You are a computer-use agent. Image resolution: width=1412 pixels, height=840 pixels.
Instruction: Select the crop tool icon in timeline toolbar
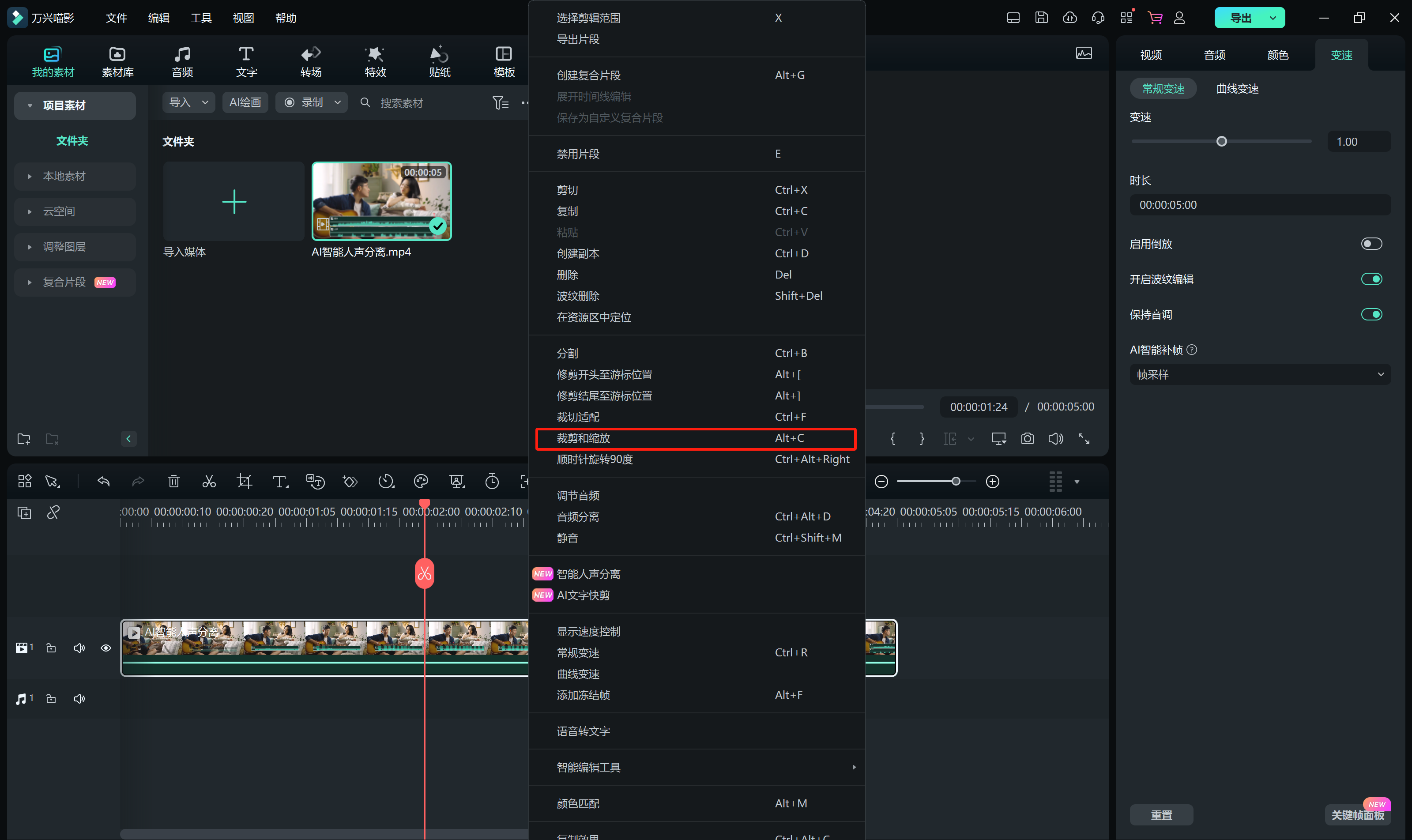pyautogui.click(x=245, y=482)
